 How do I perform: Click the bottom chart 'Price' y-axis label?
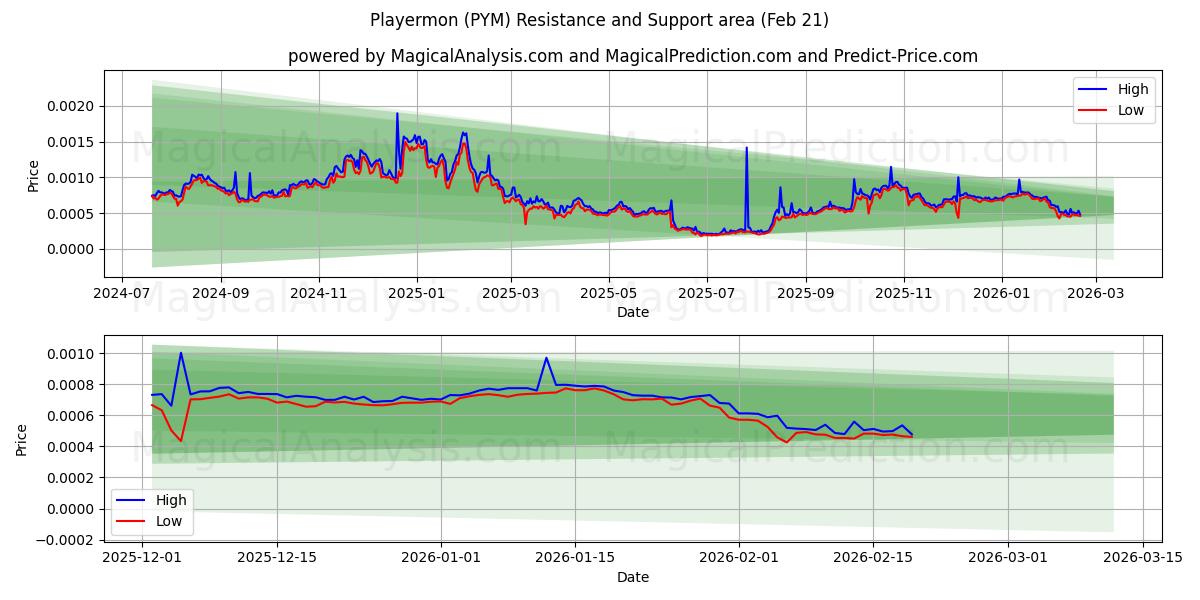[x=22, y=439]
